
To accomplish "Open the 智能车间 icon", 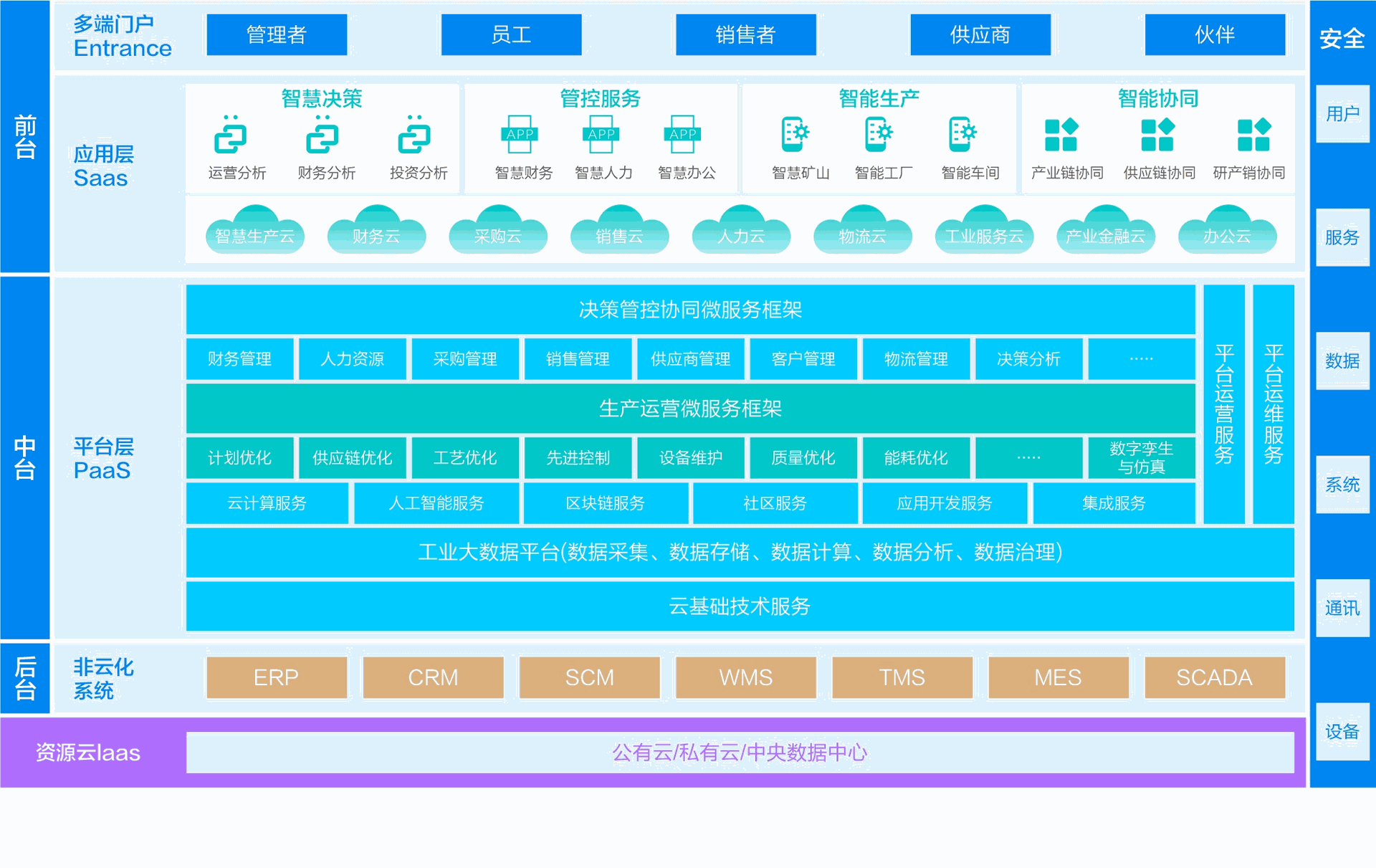I will tap(963, 134).
